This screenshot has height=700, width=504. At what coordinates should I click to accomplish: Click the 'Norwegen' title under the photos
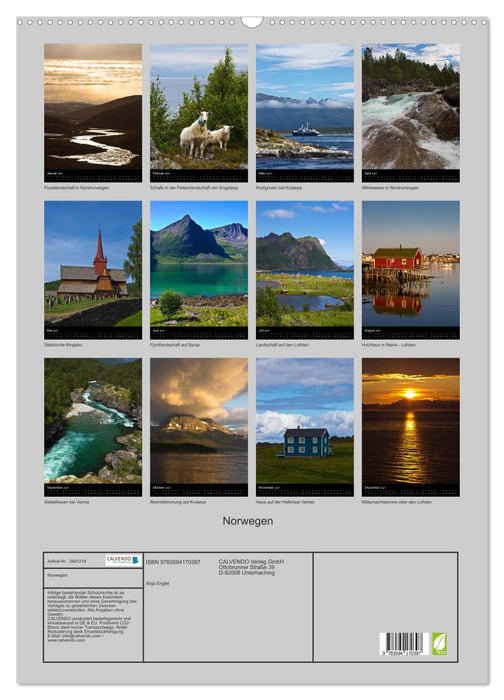pos(248,521)
